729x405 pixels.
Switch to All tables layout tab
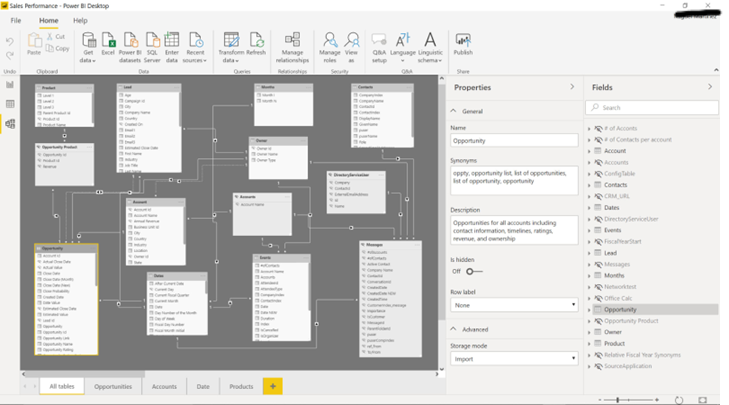click(62, 386)
